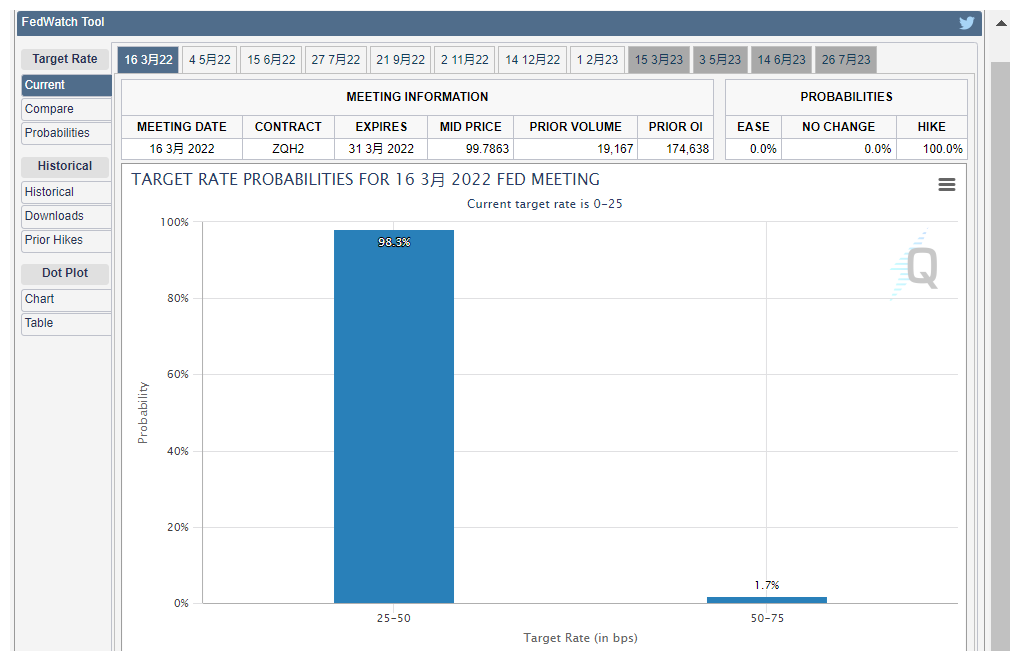Click the Target Rate section header
This screenshot has height=651, width=1010.
[x=65, y=59]
